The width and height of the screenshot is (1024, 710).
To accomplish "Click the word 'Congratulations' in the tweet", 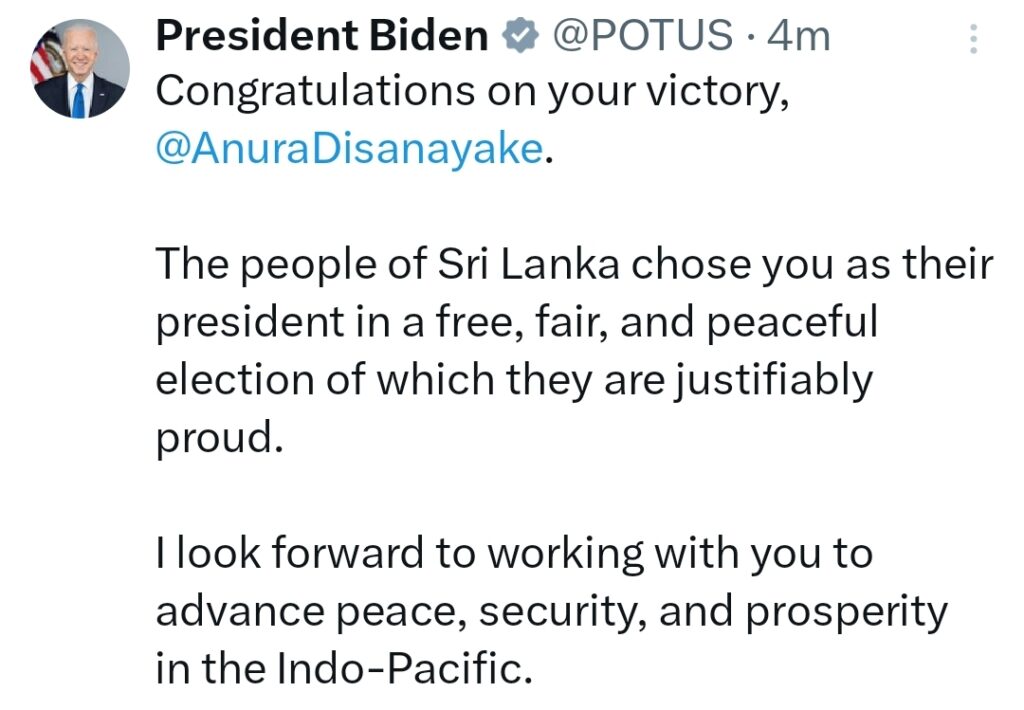I will (x=315, y=93).
